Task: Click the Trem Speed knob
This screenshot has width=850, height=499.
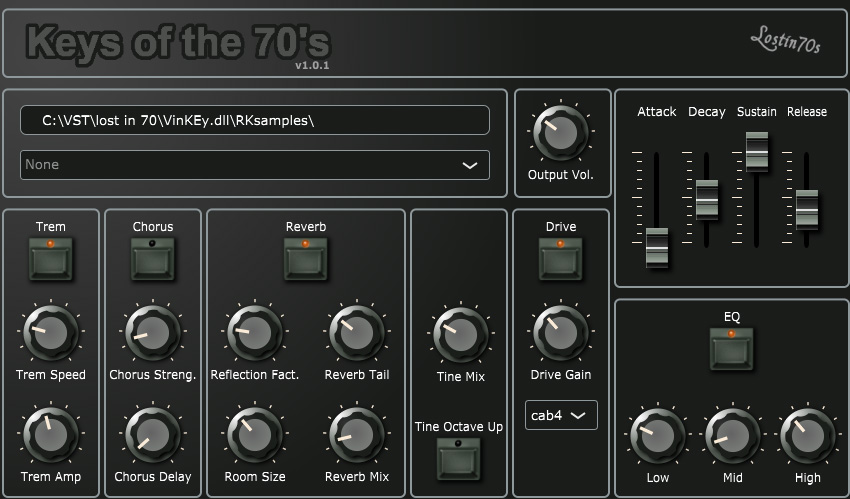Action: point(50,333)
